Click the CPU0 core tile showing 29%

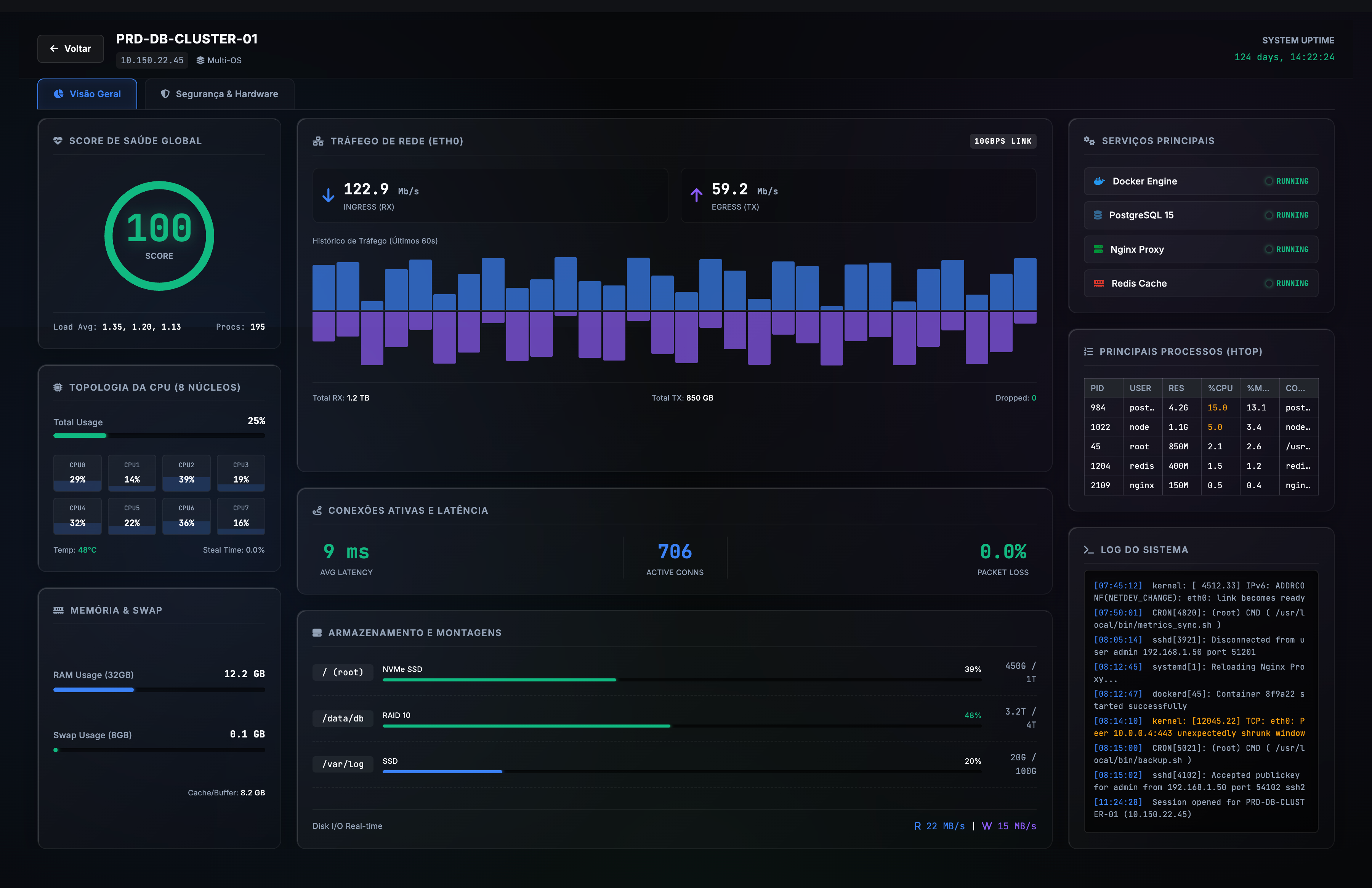(x=77, y=473)
